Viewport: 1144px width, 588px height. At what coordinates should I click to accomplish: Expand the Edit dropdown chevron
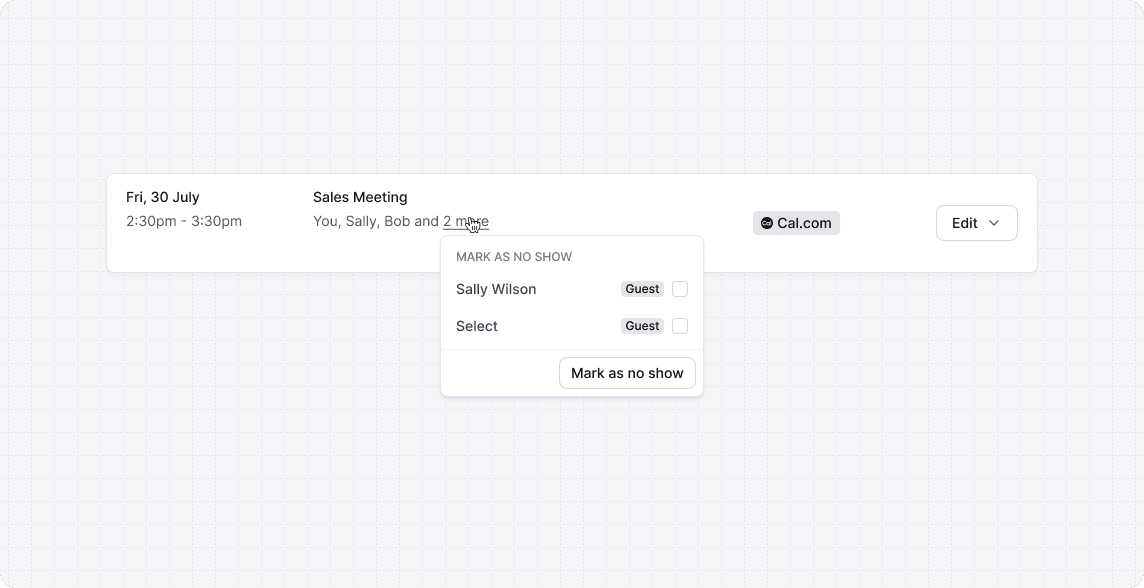(994, 223)
